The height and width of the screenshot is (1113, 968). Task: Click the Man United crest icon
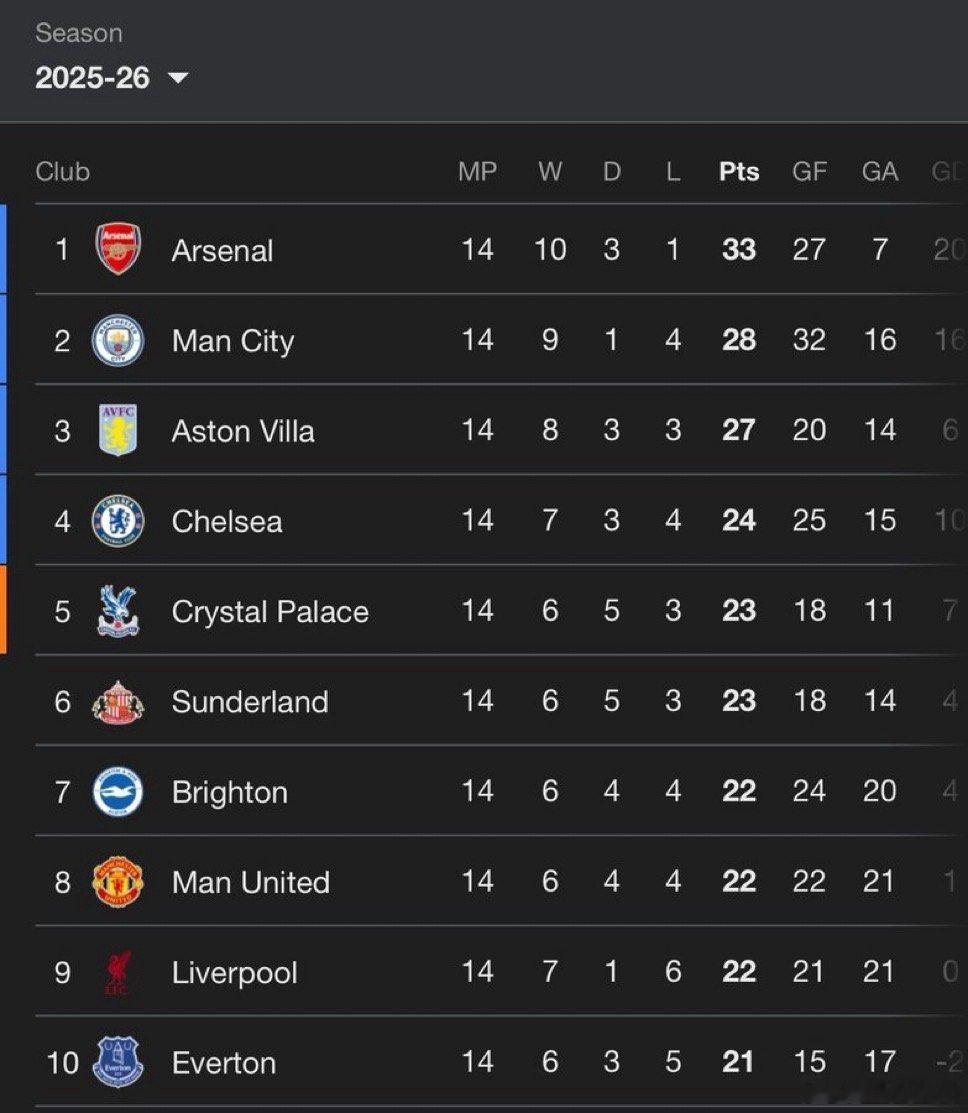118,882
